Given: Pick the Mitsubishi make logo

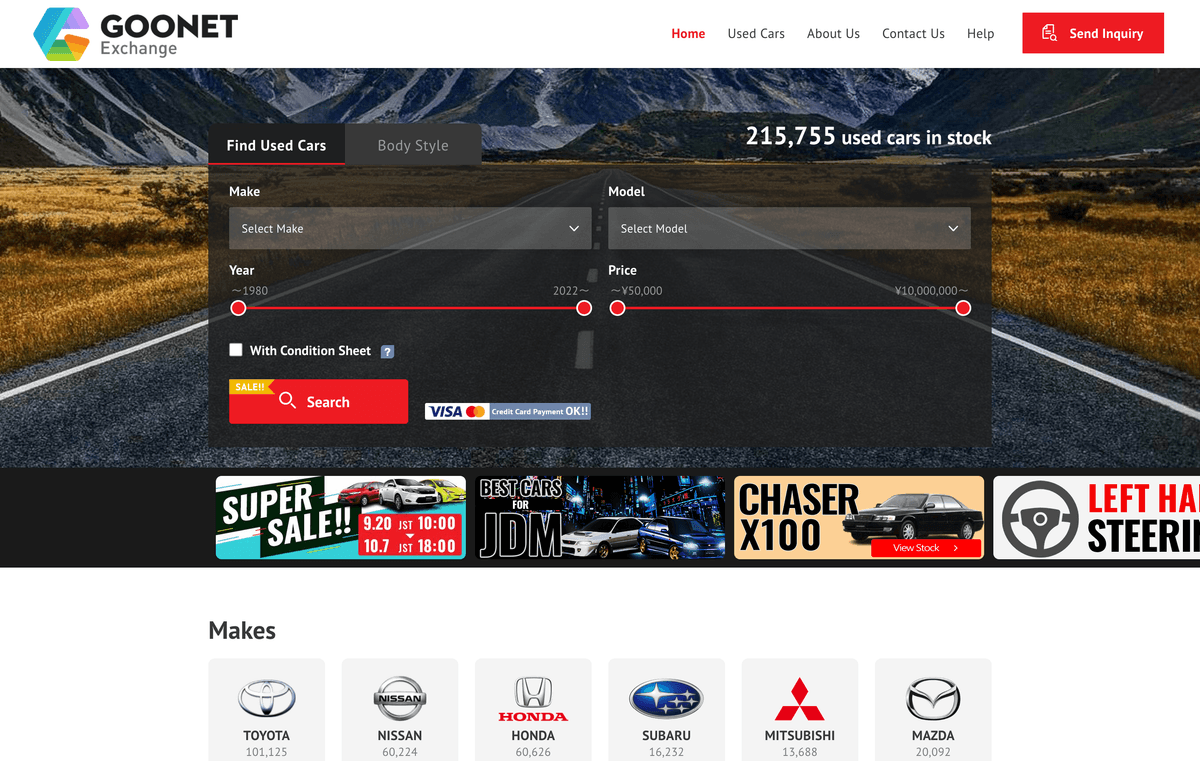Looking at the screenshot, I should (799, 699).
